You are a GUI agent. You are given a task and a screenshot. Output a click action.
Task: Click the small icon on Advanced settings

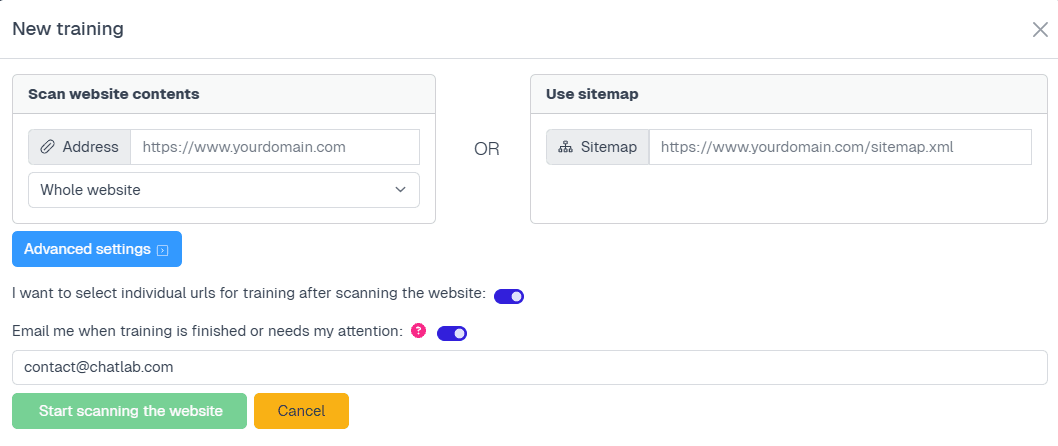163,250
